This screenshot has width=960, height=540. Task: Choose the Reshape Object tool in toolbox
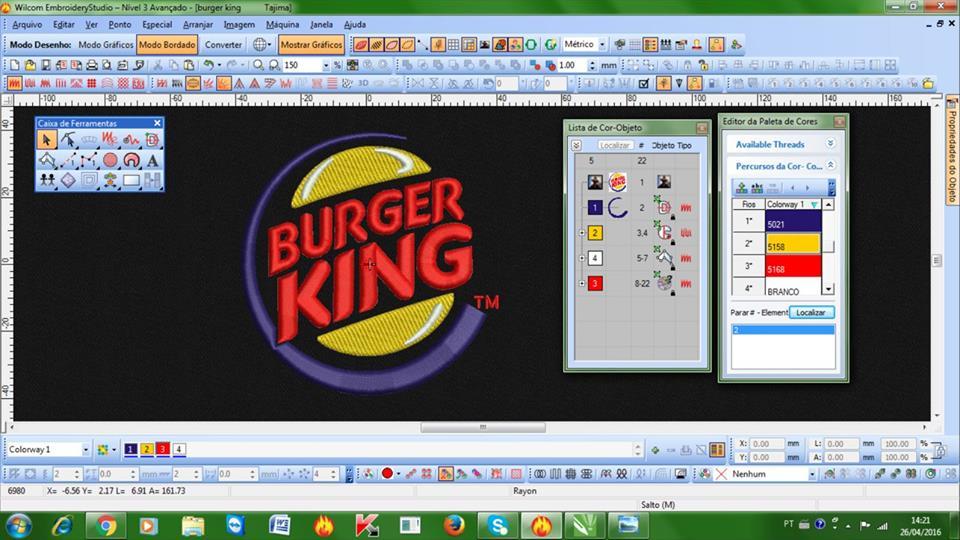(x=68, y=140)
